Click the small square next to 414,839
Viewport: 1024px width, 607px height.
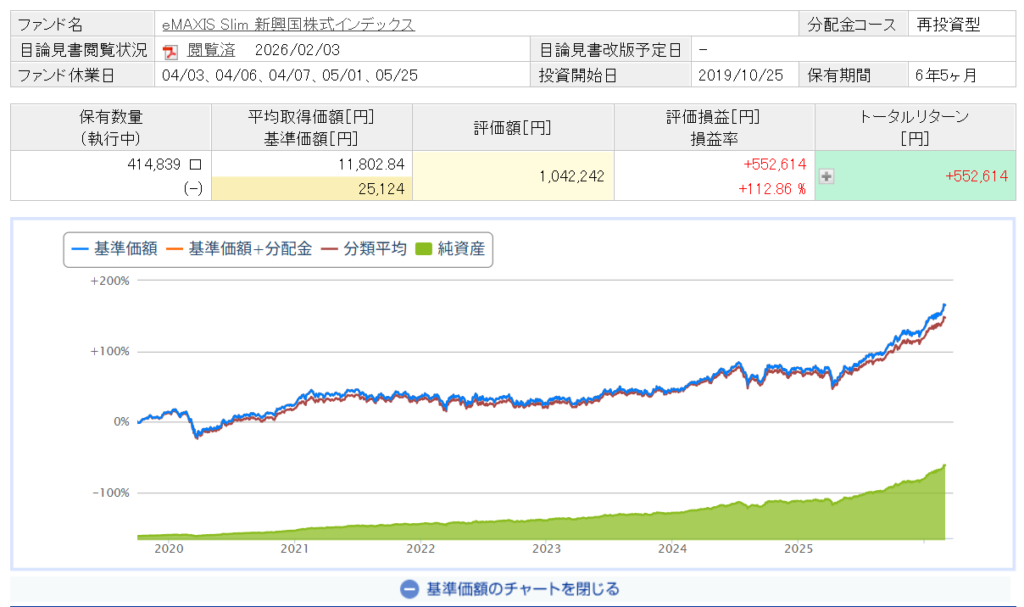point(195,163)
